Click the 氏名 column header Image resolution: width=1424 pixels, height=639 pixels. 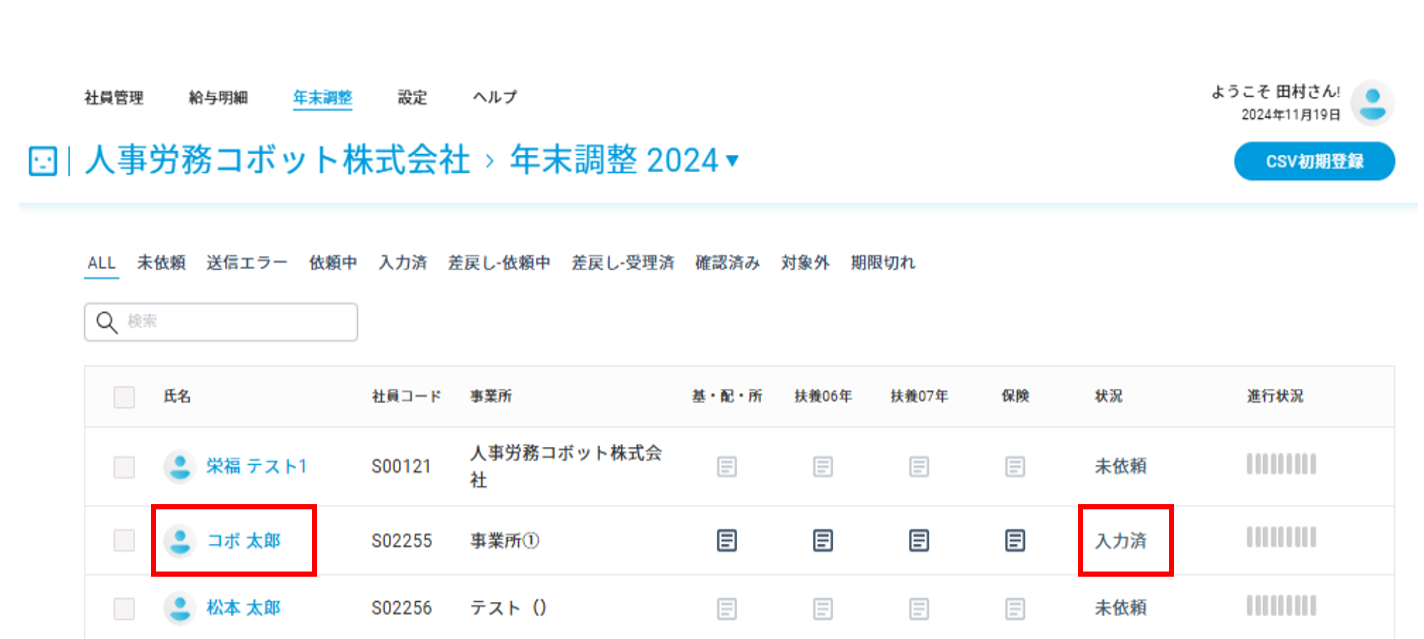tap(177, 397)
